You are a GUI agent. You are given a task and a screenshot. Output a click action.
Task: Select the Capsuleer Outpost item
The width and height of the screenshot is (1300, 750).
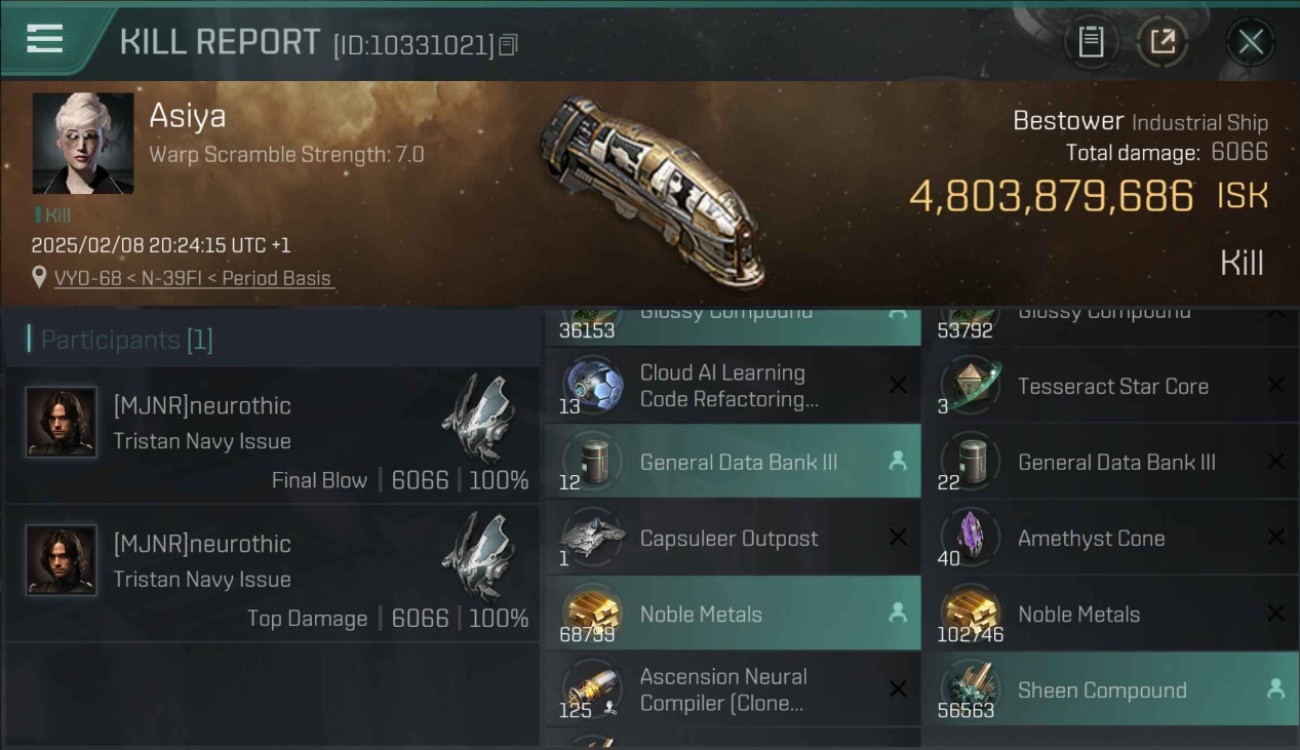(x=732, y=538)
